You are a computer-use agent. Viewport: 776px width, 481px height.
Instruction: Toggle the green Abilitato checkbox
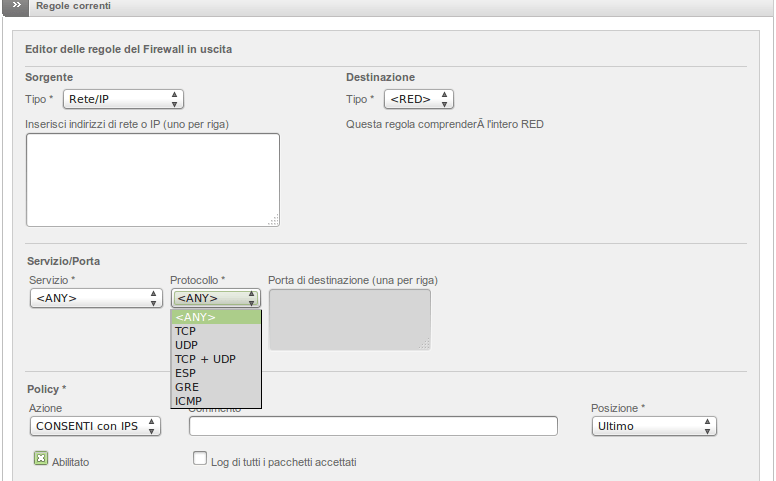(41, 459)
